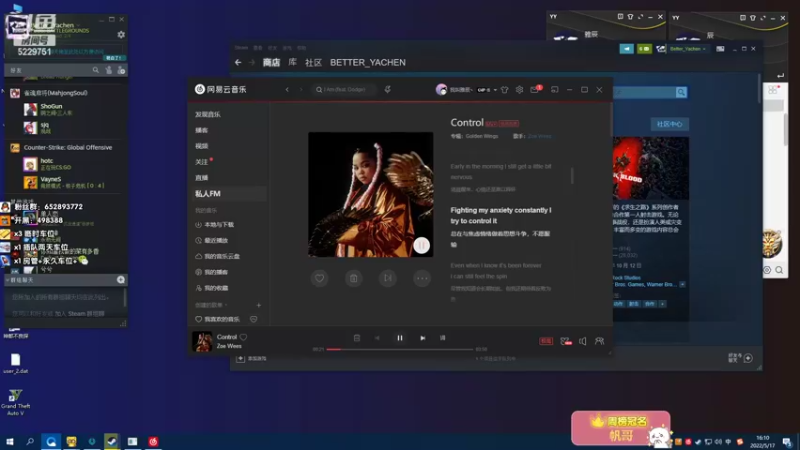Open 本地与下载 in sidebar
The height and width of the screenshot is (450, 800).
219,224
